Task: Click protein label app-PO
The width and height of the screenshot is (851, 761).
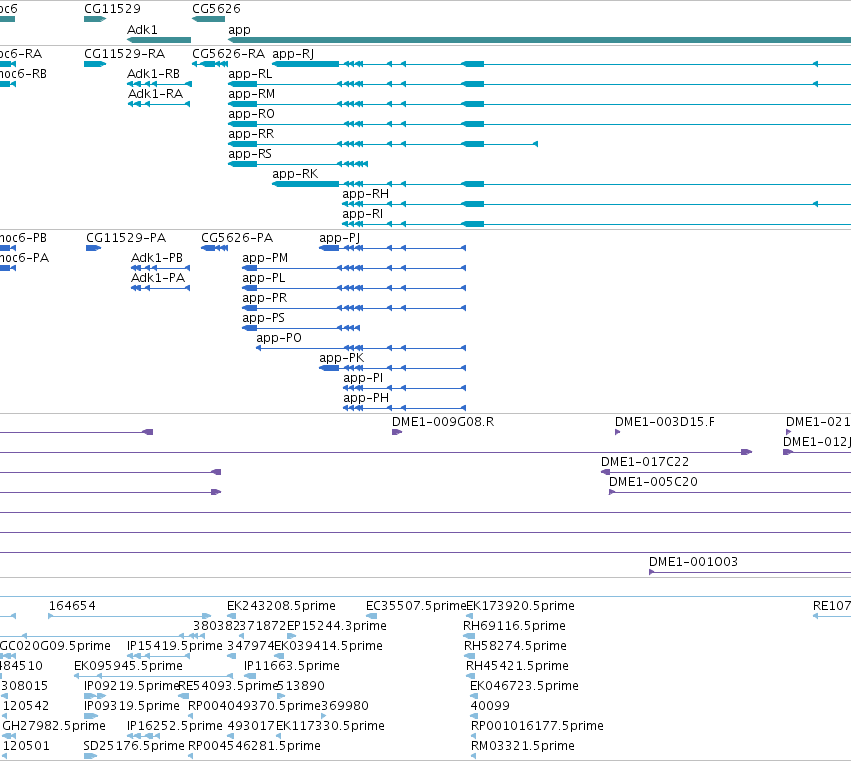Action: pos(279,339)
